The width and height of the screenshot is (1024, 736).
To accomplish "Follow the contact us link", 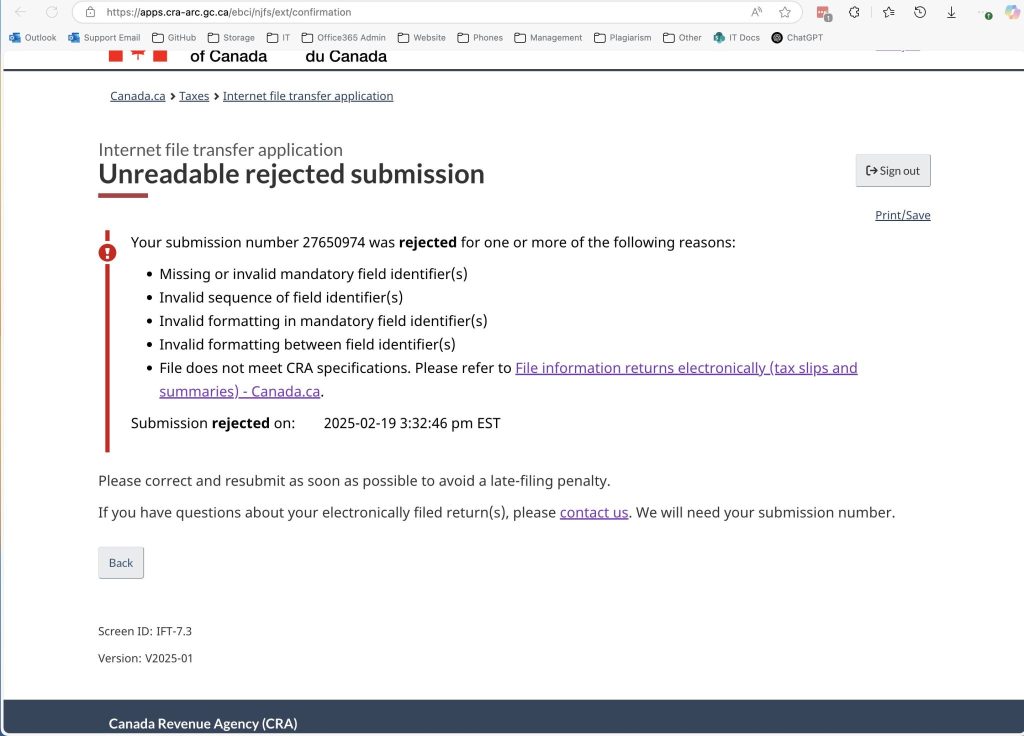I will 594,513.
